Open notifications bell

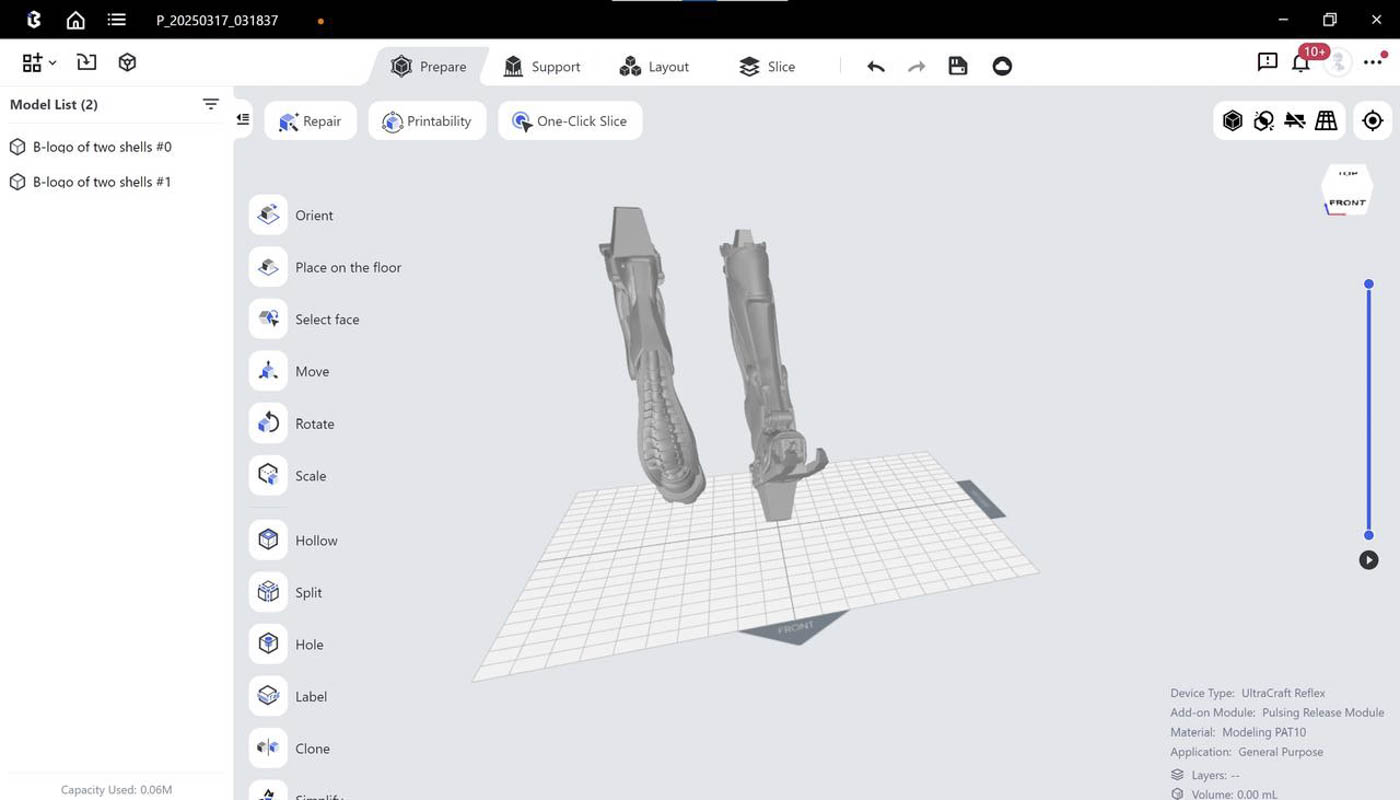[1300, 63]
